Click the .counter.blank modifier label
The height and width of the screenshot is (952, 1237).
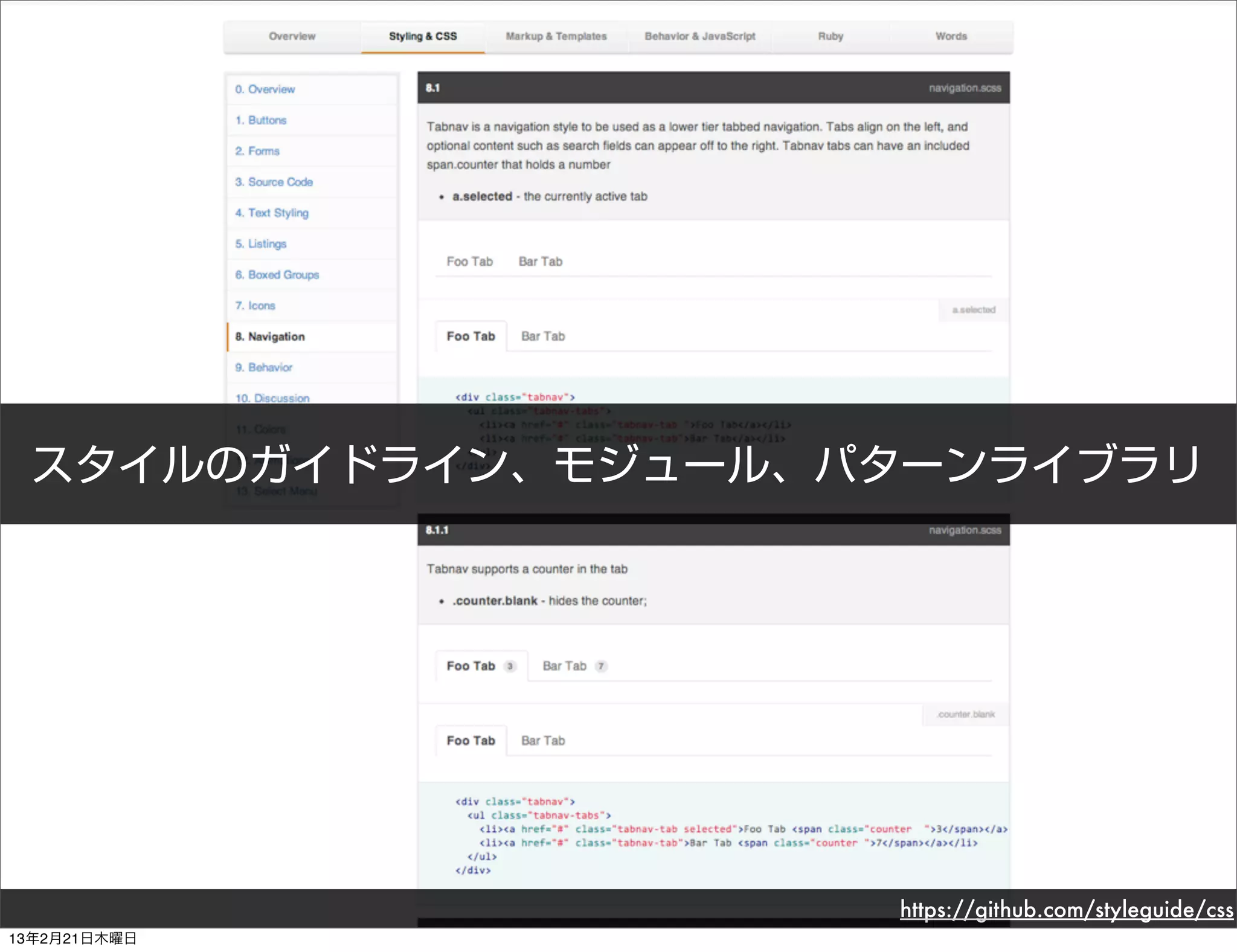click(966, 715)
